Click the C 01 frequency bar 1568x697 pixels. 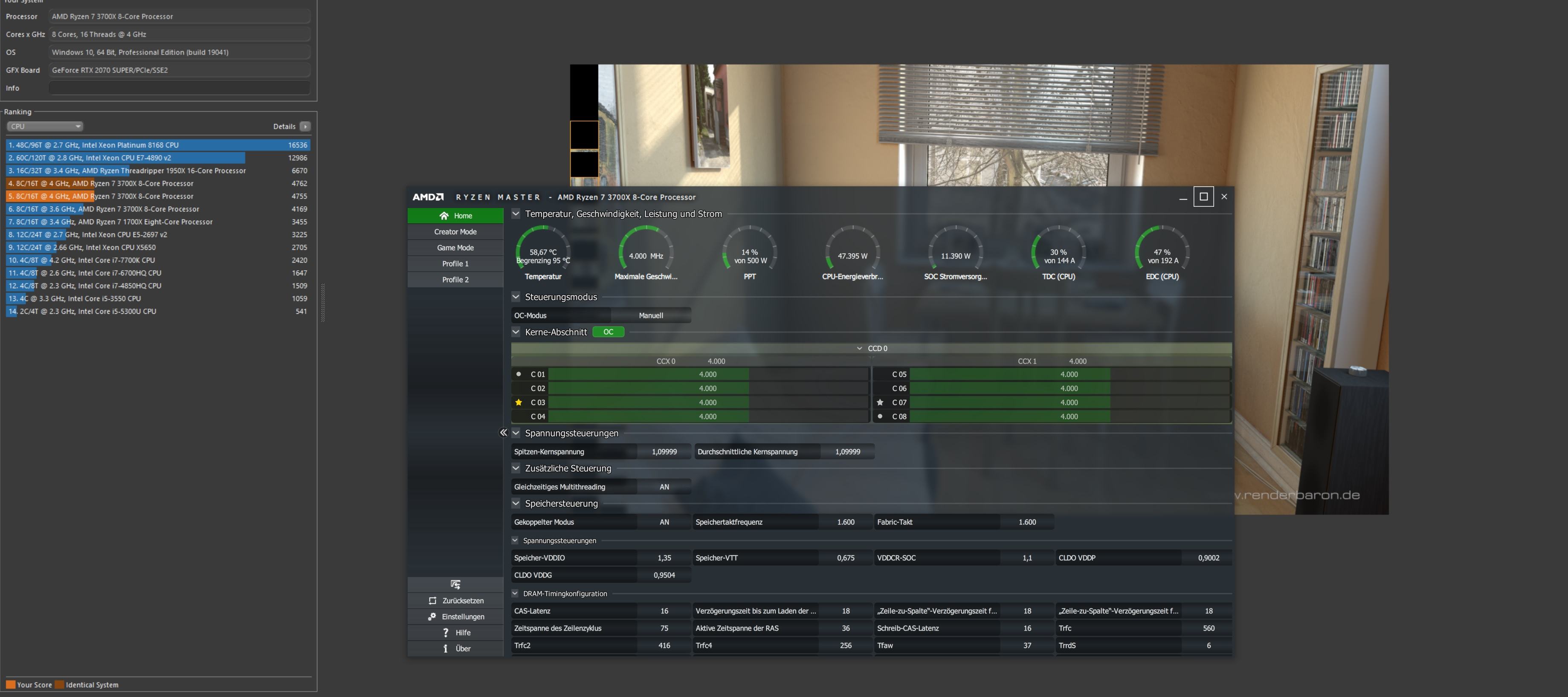[708, 374]
